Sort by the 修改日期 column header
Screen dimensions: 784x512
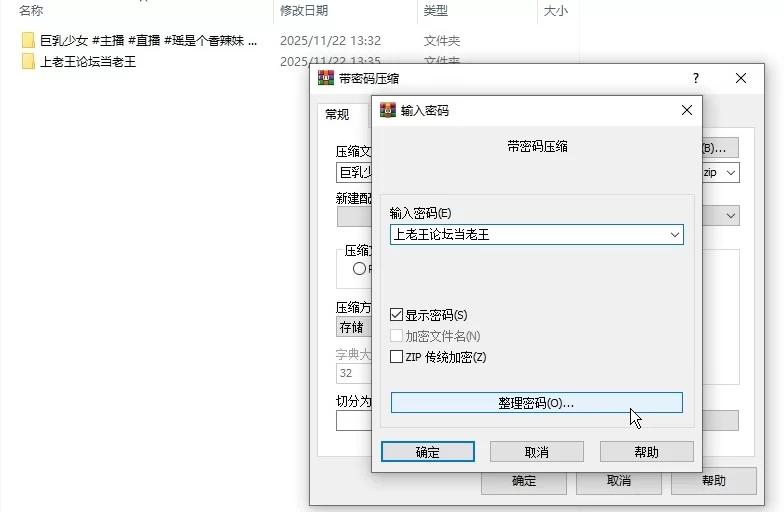point(301,11)
